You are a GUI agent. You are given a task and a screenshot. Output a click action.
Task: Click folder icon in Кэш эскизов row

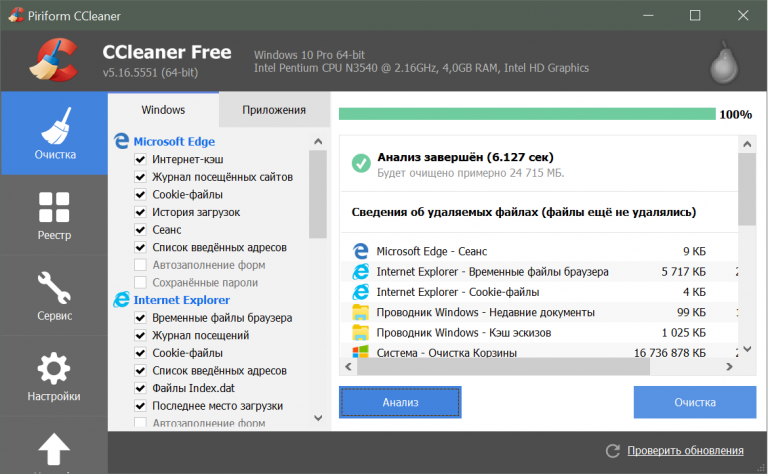click(360, 332)
